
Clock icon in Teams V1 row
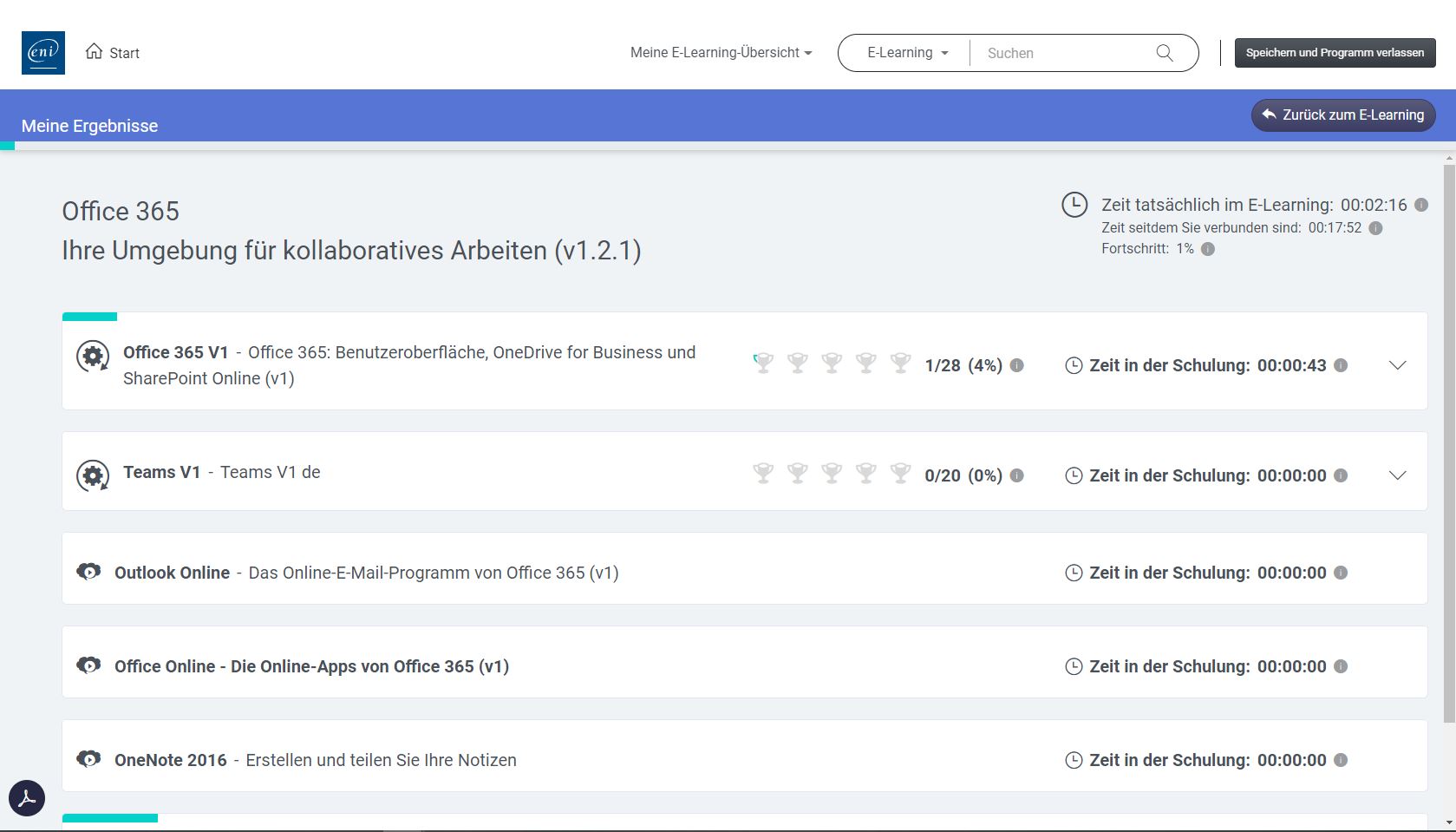(1074, 475)
